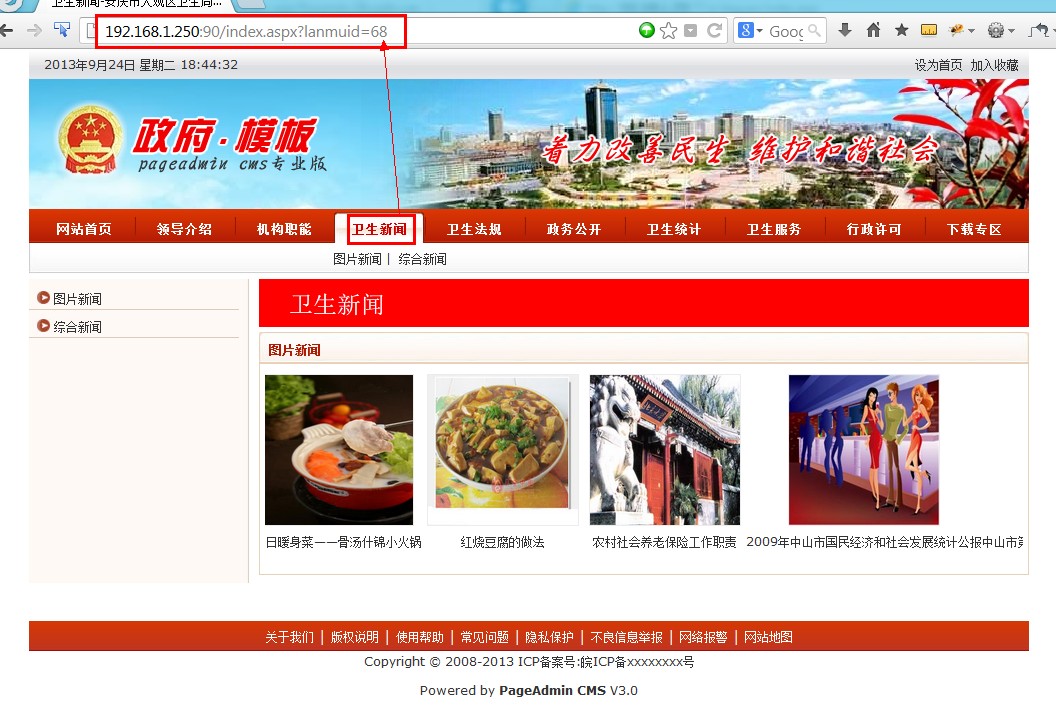This screenshot has width=1056, height=727.
Task: Click the 综合新闻 link in left sidebar
Action: point(77,327)
